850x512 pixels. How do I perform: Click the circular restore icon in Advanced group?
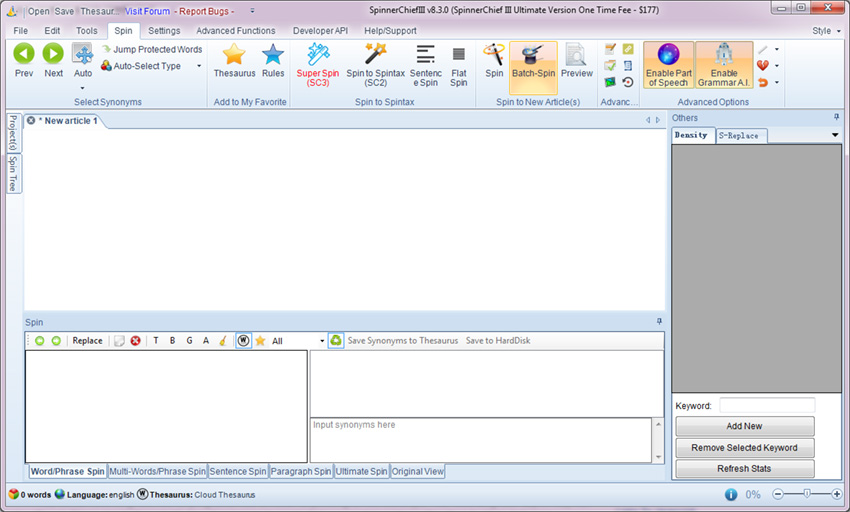point(628,82)
